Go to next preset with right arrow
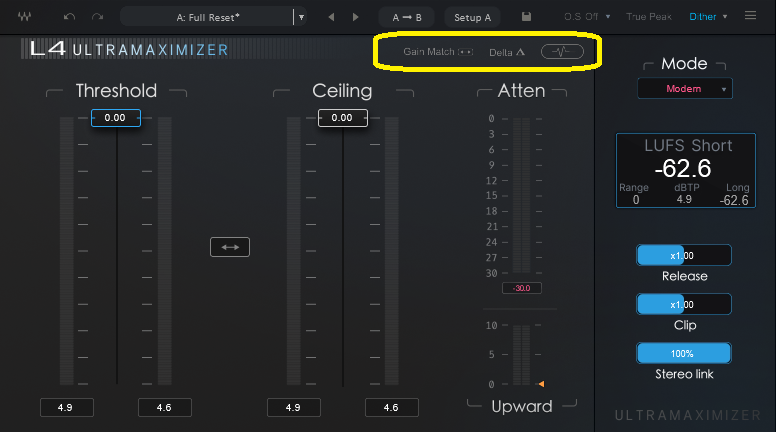 click(x=356, y=17)
